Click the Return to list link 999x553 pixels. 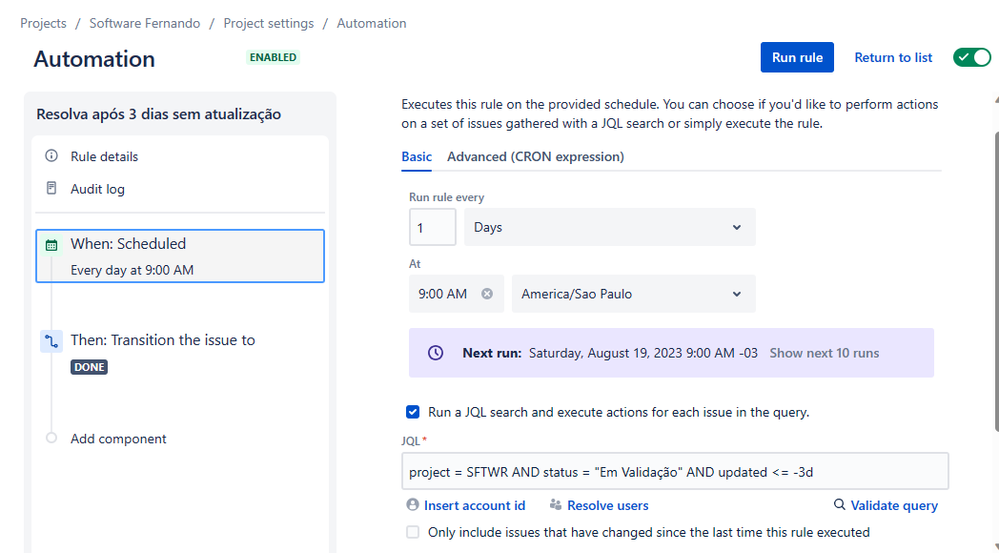(893, 57)
